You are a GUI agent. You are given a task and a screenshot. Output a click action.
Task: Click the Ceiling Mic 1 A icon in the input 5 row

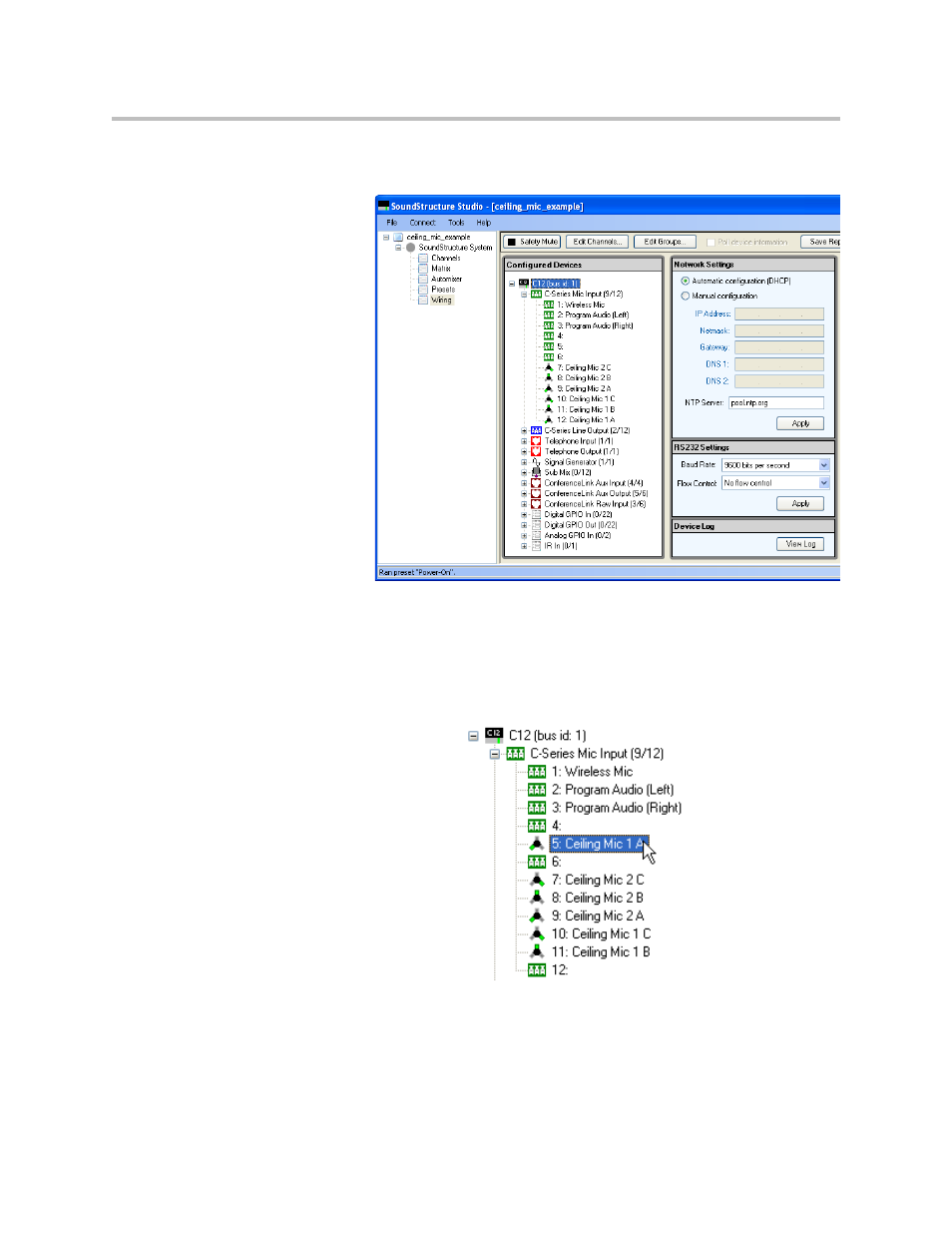[537, 844]
